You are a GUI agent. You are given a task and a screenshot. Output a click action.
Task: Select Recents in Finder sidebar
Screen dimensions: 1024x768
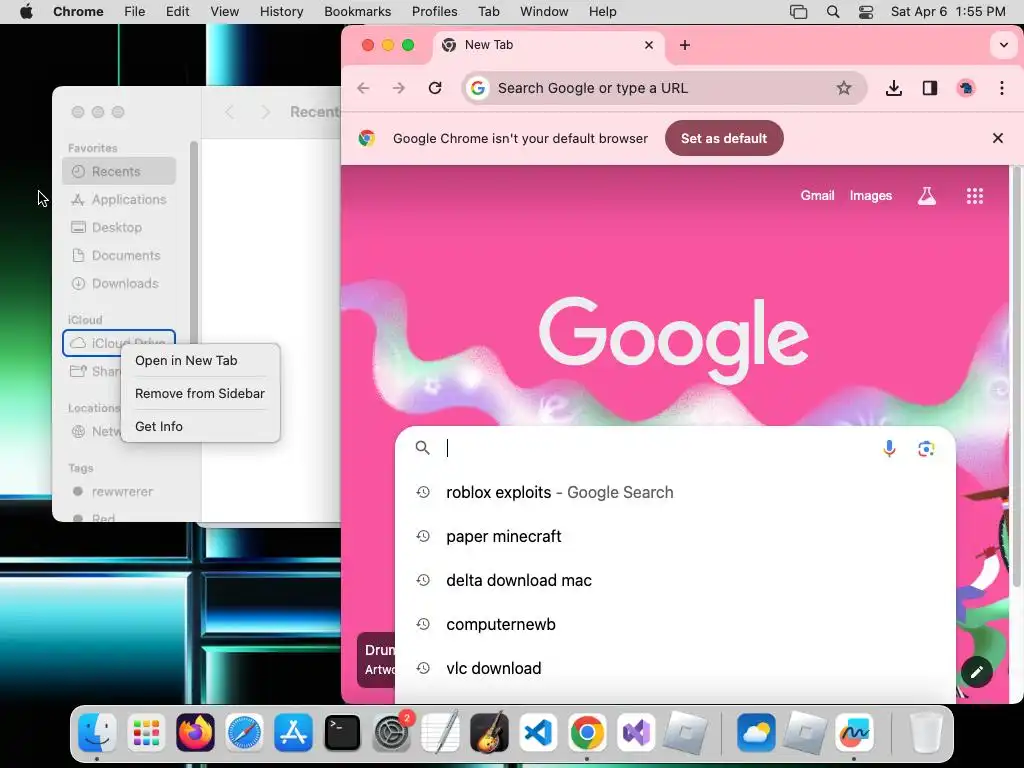click(x=119, y=171)
